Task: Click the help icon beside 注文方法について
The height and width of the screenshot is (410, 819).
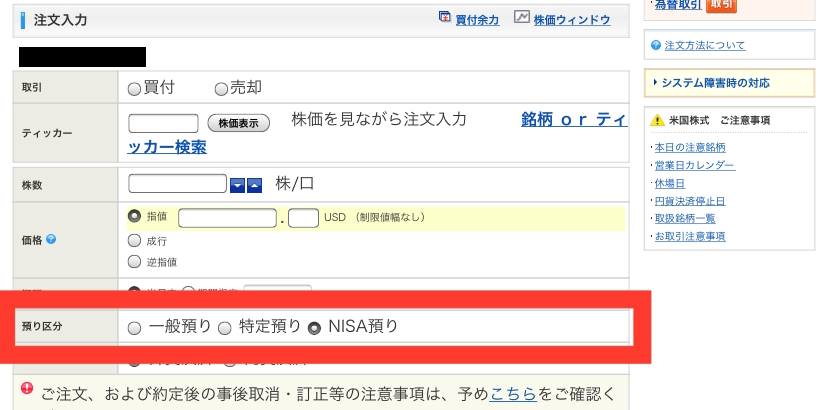Action: [656, 45]
